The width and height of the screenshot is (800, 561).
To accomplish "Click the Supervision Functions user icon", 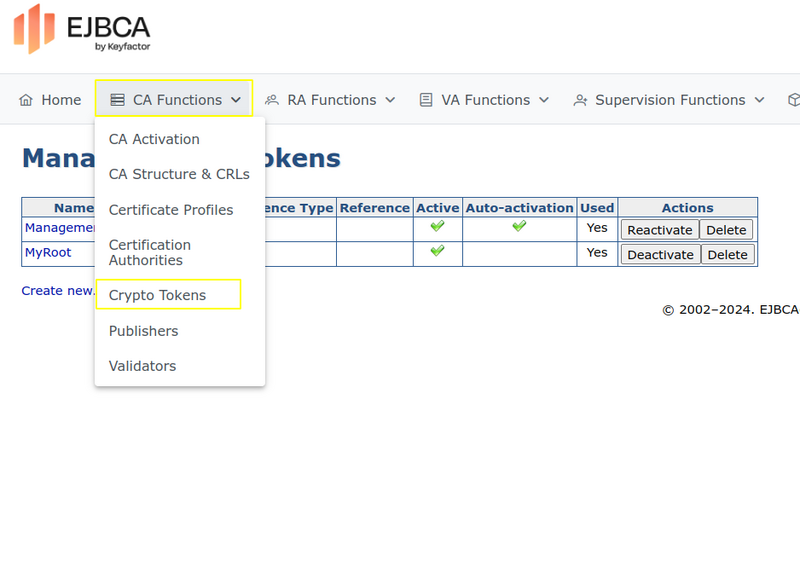I will pos(580,100).
